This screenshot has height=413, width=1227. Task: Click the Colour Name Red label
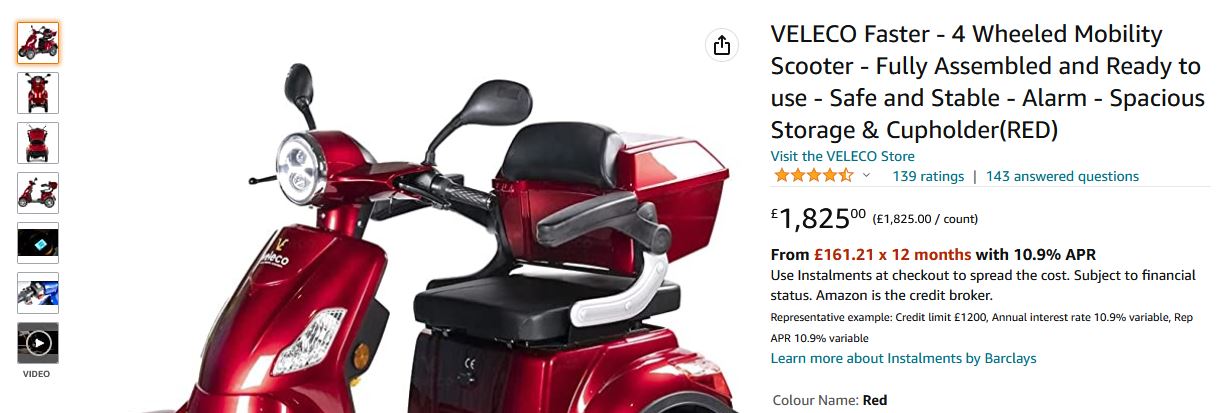(x=830, y=400)
